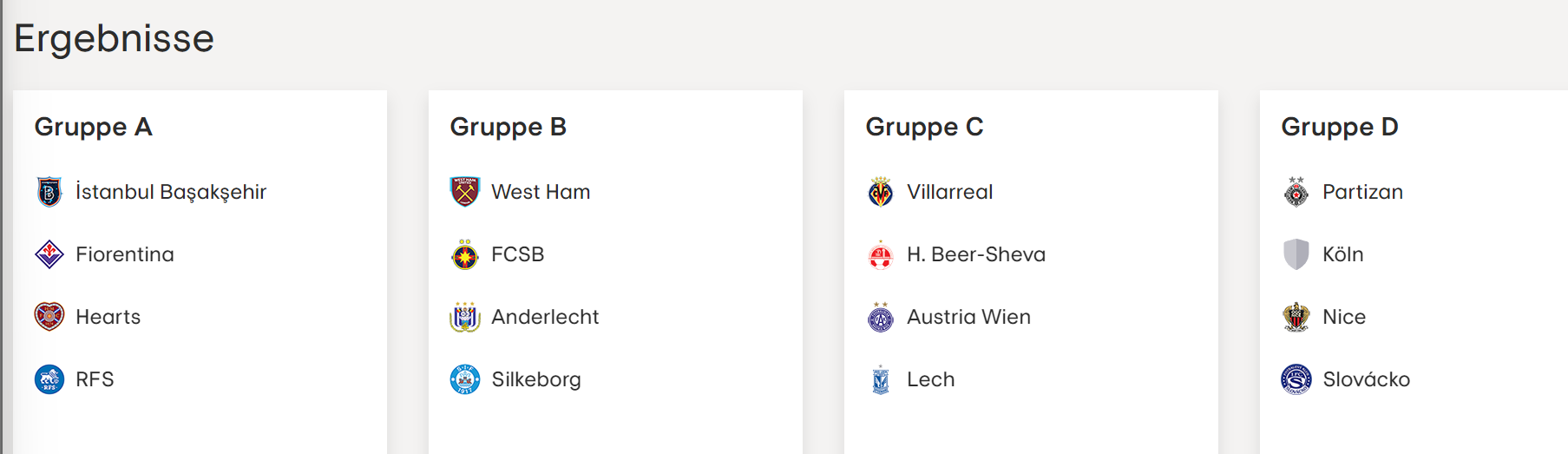Screen dimensions: 1568x454
Task: Click the İstanbul Başakşehir club crest
Action: point(49,192)
